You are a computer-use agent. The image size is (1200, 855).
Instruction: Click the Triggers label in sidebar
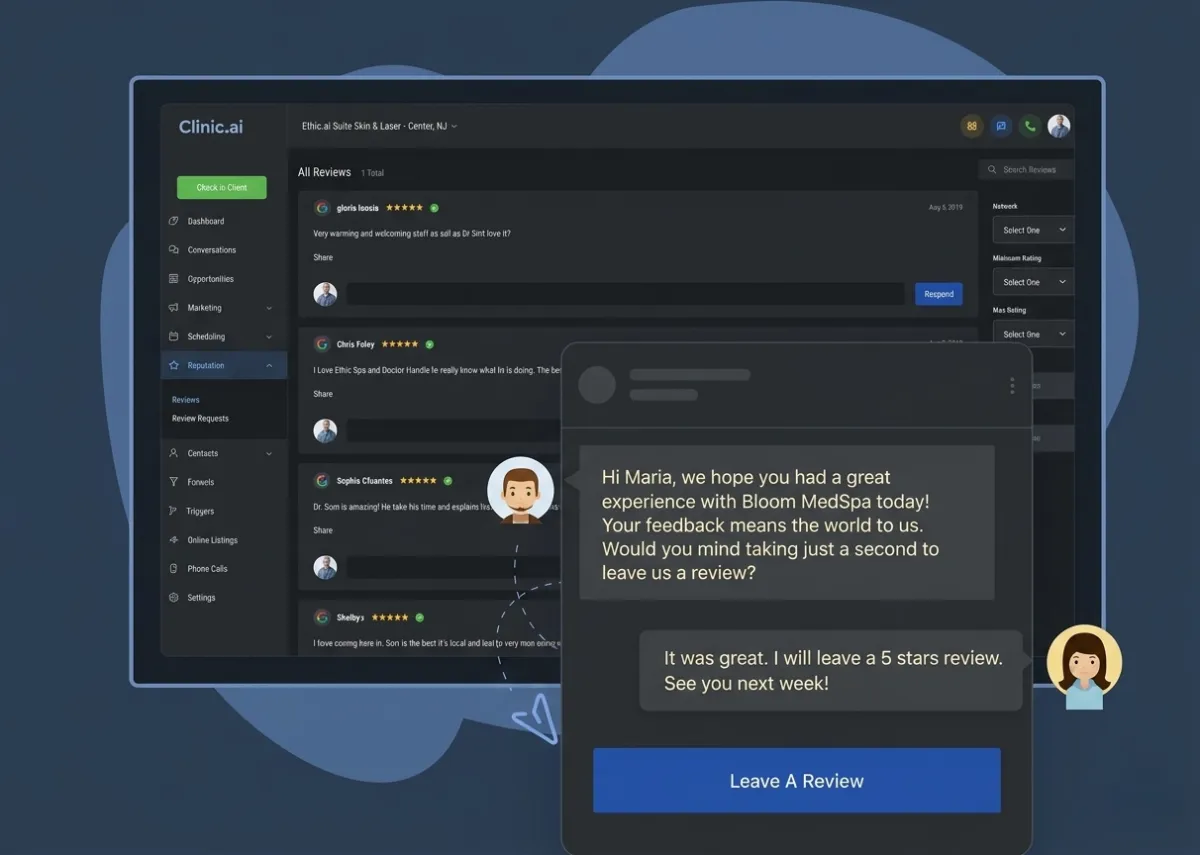(x=200, y=511)
